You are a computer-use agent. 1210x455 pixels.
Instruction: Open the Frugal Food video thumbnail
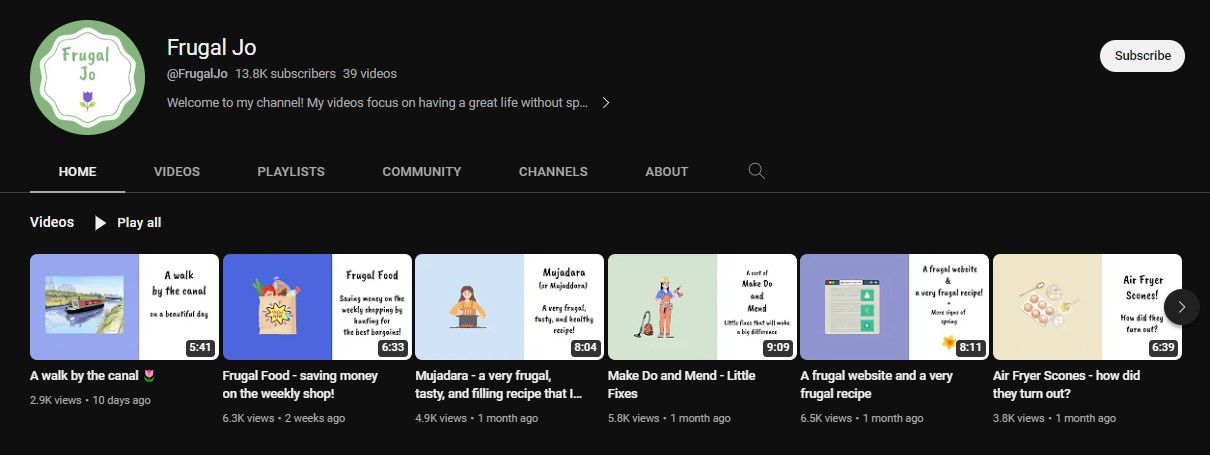(x=317, y=307)
